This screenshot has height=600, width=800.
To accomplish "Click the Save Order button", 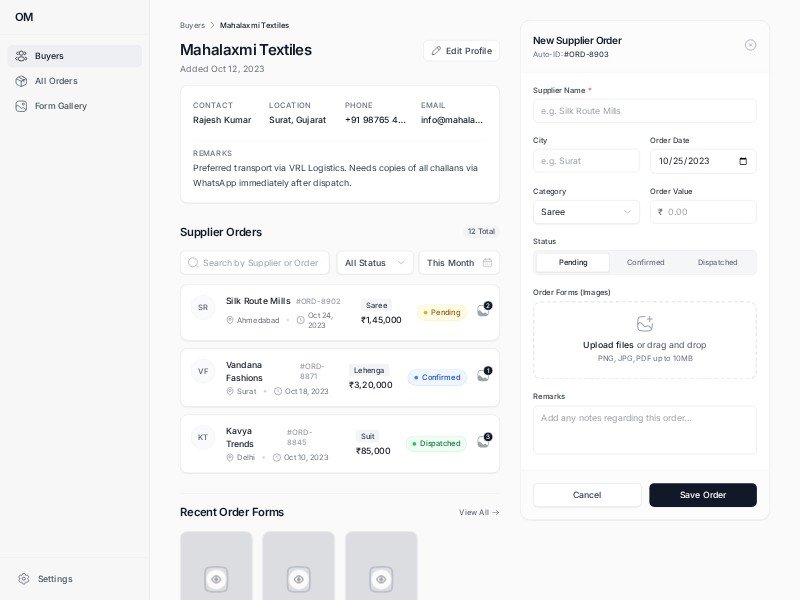I will click(702, 495).
